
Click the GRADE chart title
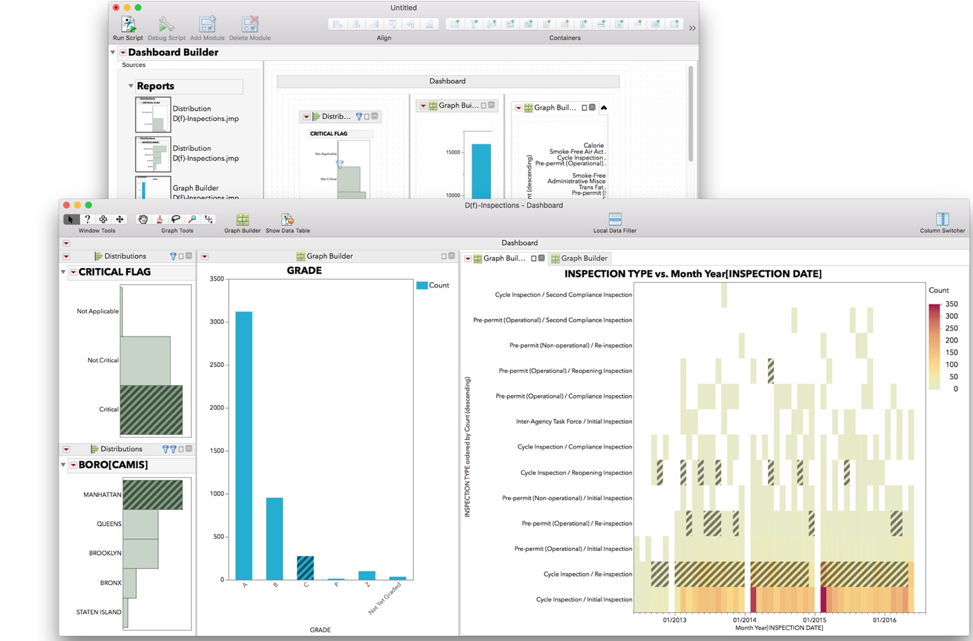[304, 271]
